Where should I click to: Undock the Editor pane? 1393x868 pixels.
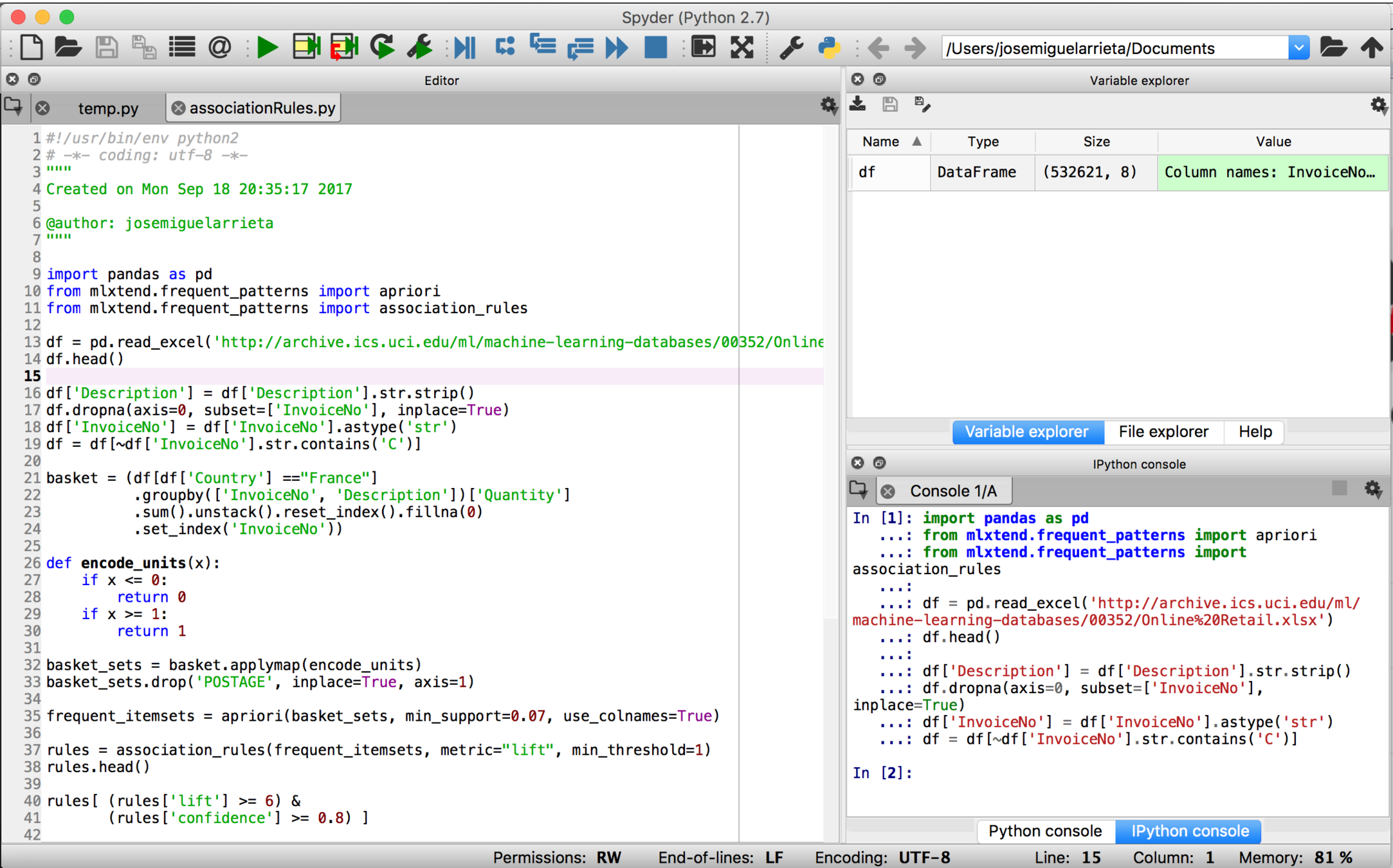click(x=35, y=79)
